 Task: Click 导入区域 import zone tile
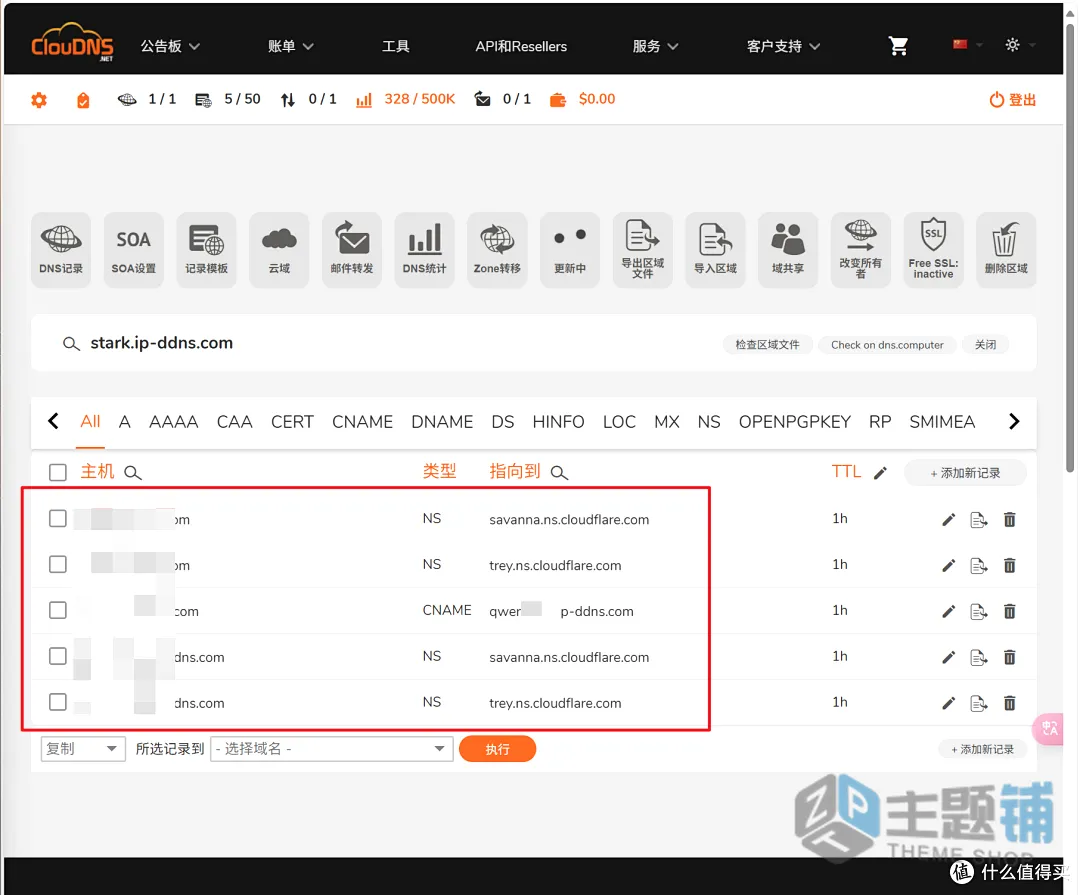point(715,249)
